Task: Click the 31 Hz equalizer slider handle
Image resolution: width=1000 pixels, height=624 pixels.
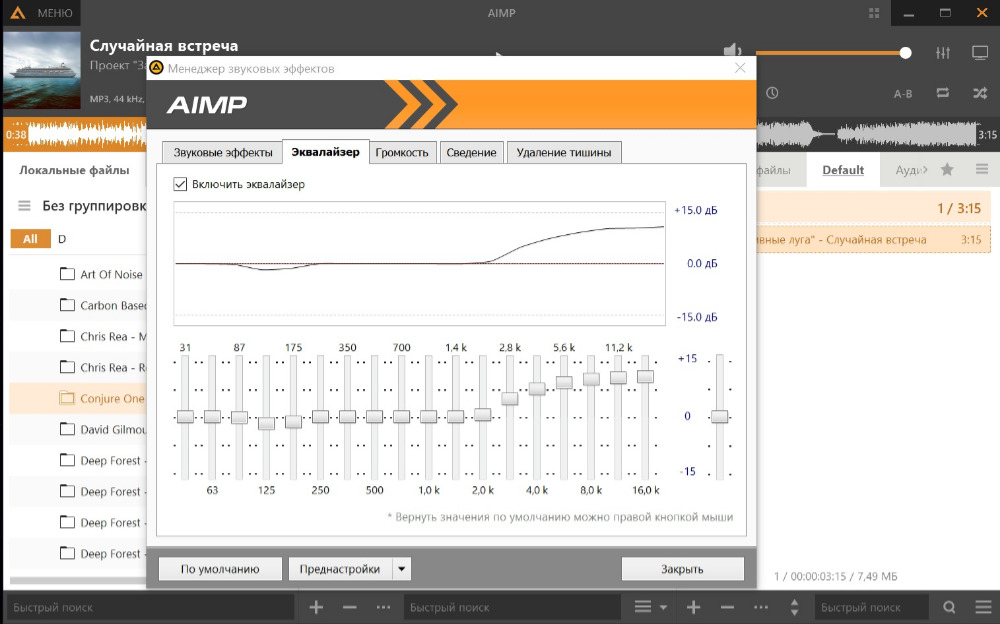Action: tap(185, 417)
